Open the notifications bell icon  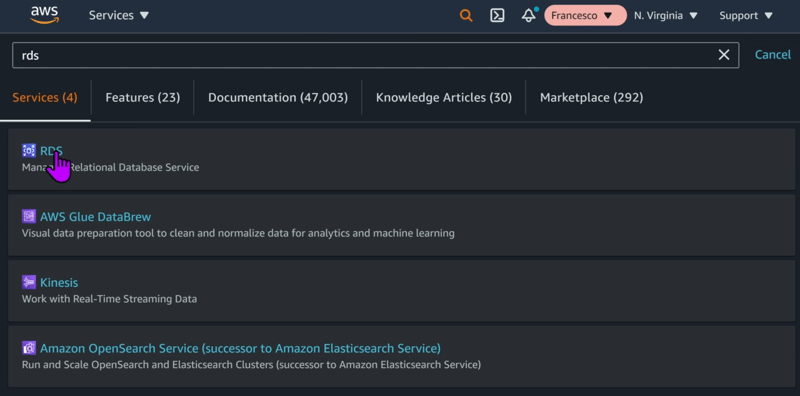pyautogui.click(x=529, y=15)
